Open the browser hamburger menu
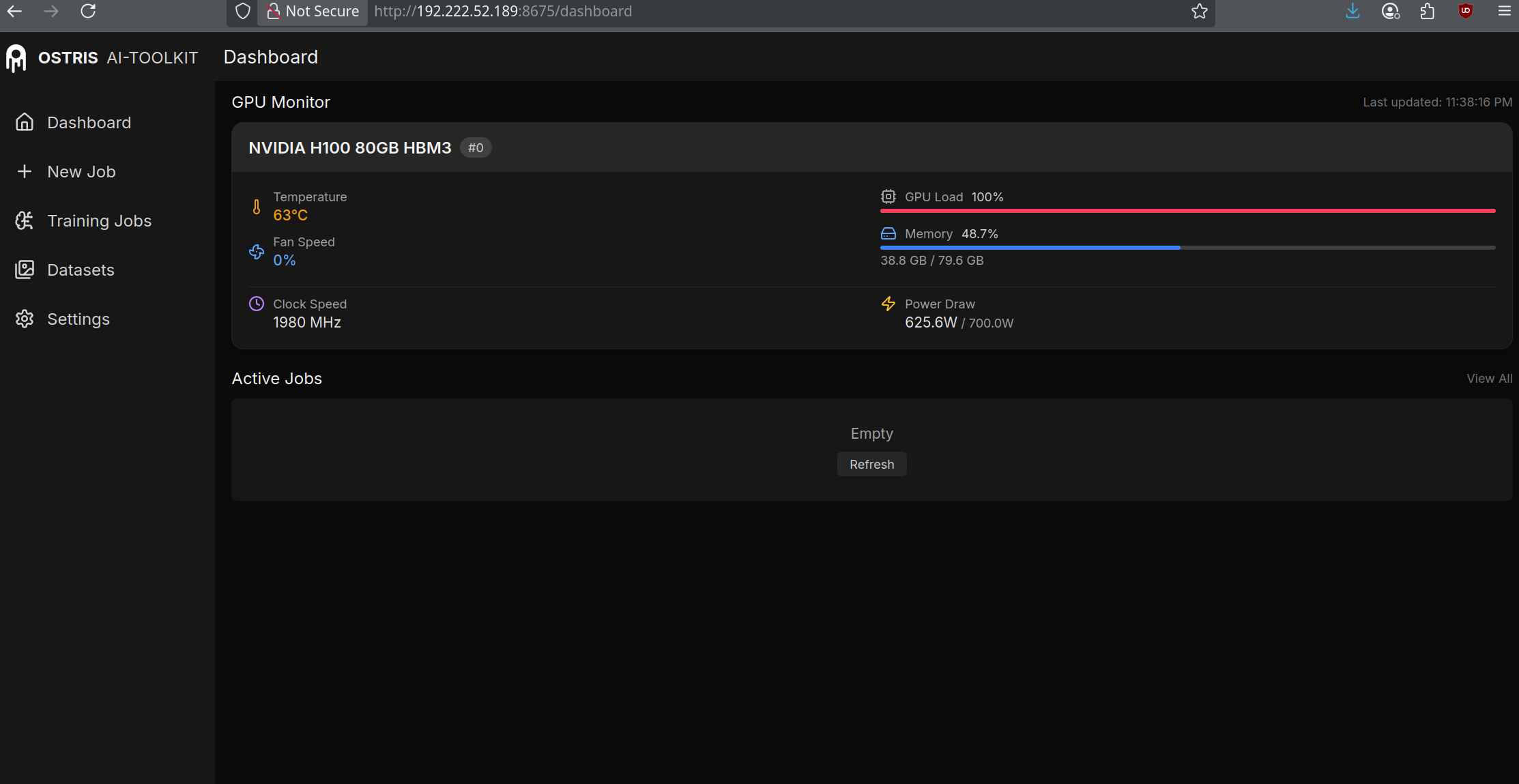This screenshot has height=784, width=1519. [x=1504, y=11]
